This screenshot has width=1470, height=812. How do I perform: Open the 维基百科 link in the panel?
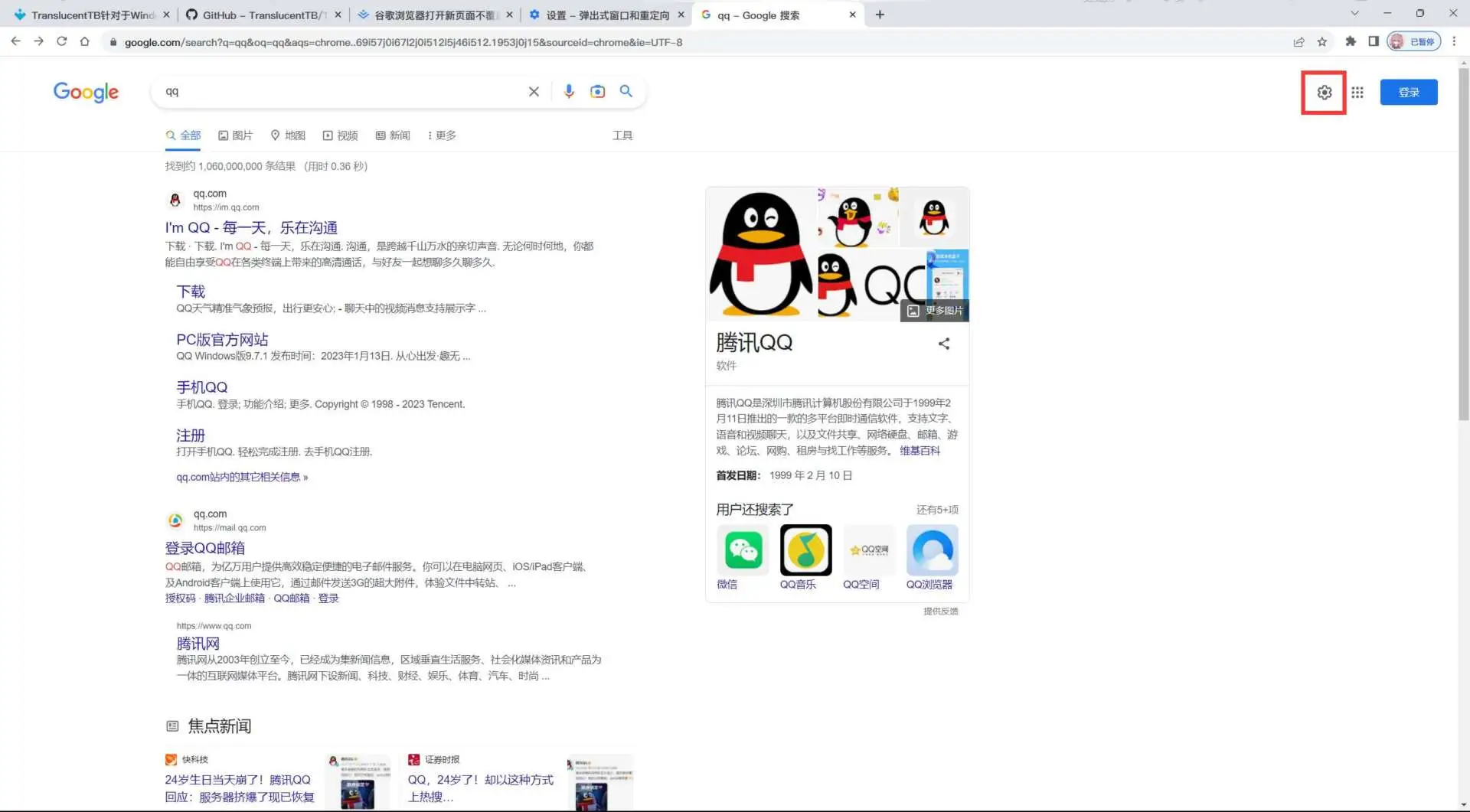(921, 450)
